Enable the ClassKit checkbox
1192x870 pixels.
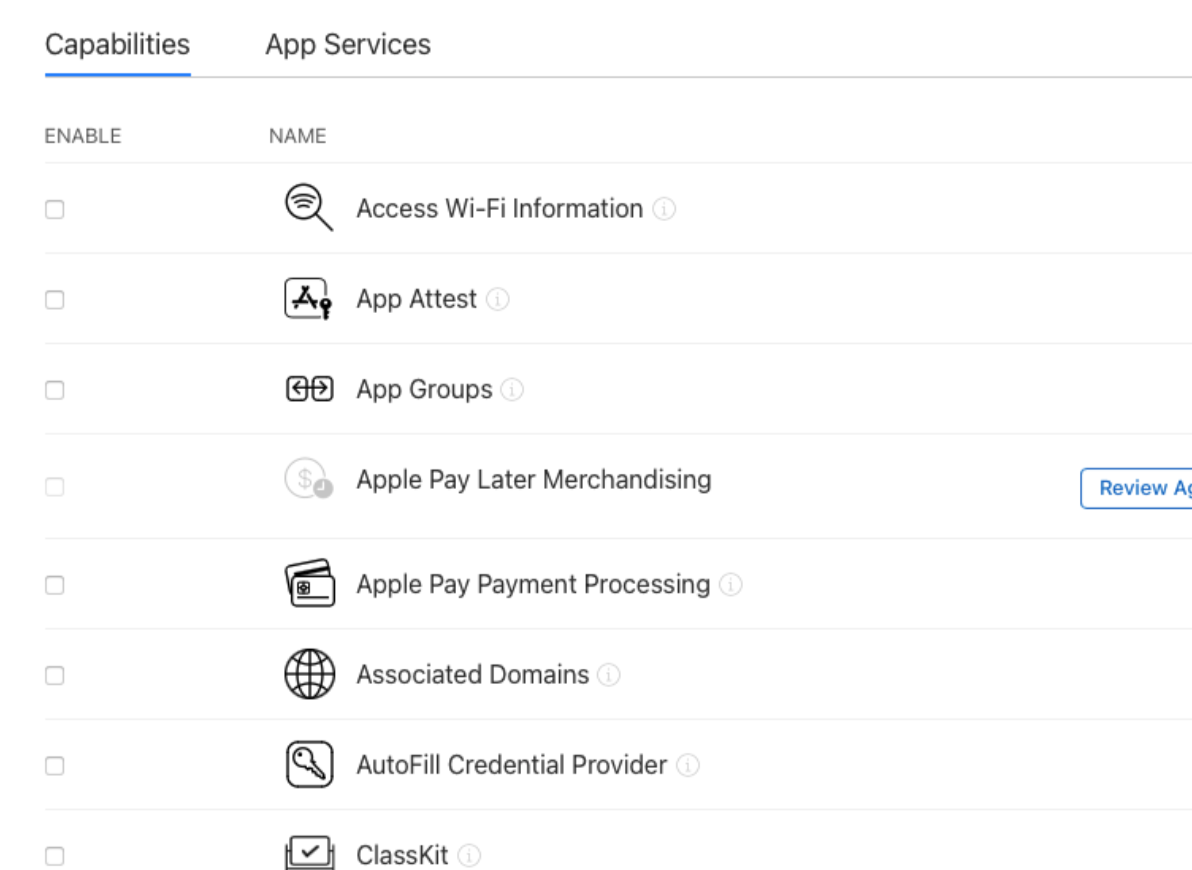point(55,856)
